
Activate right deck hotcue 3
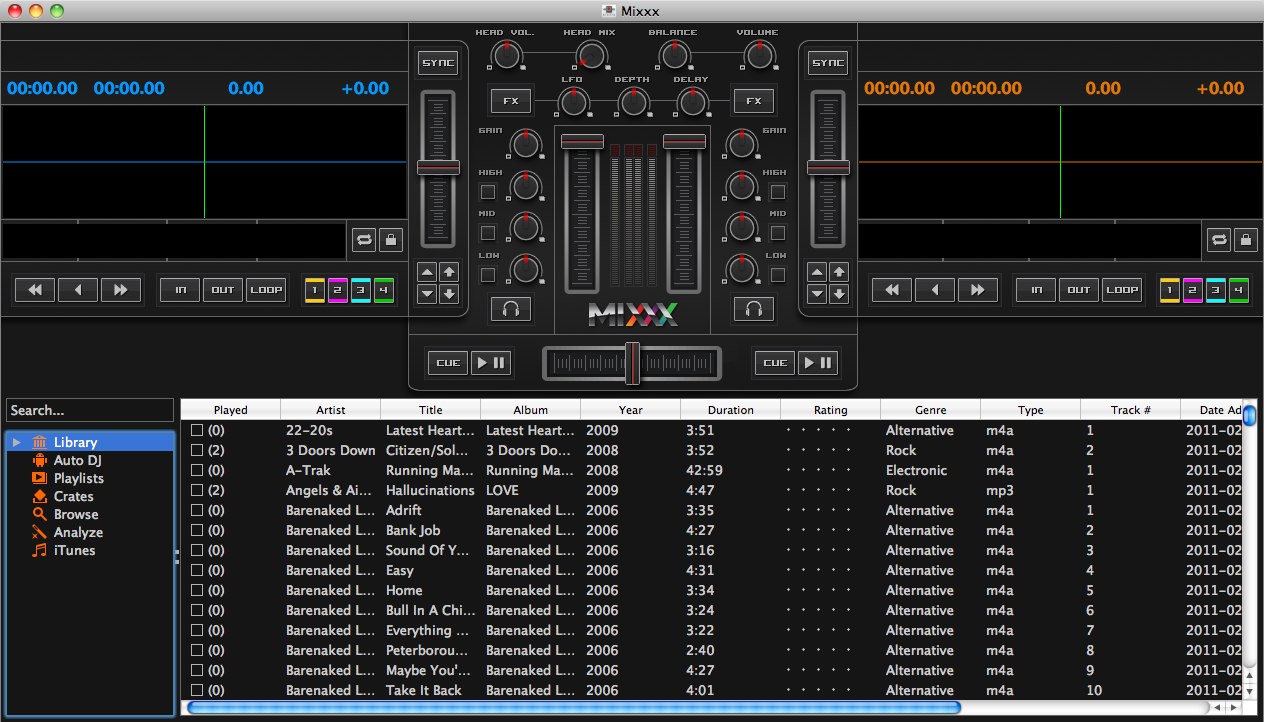[1216, 290]
